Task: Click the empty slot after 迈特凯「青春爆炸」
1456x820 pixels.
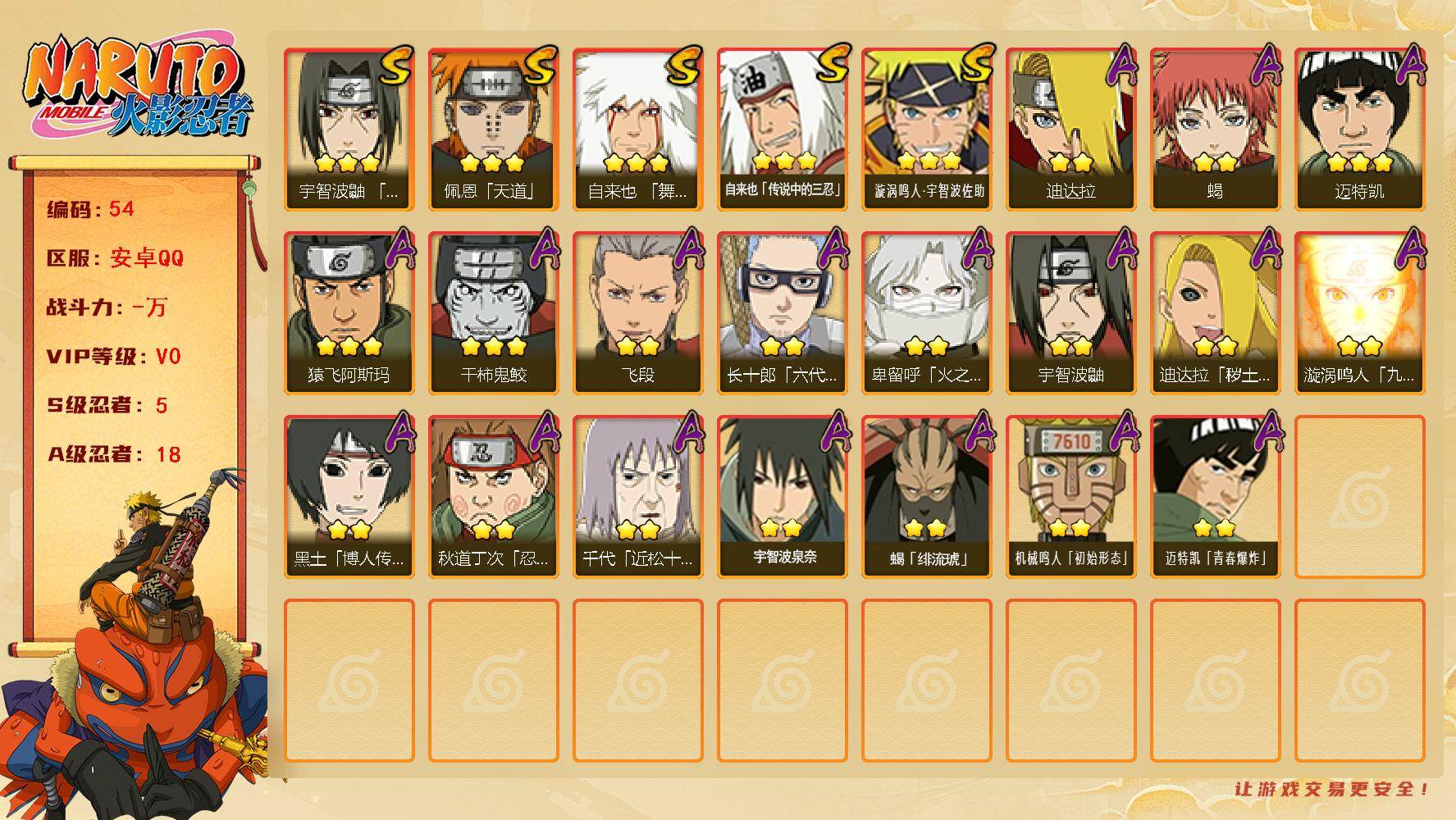Action: point(1359,497)
